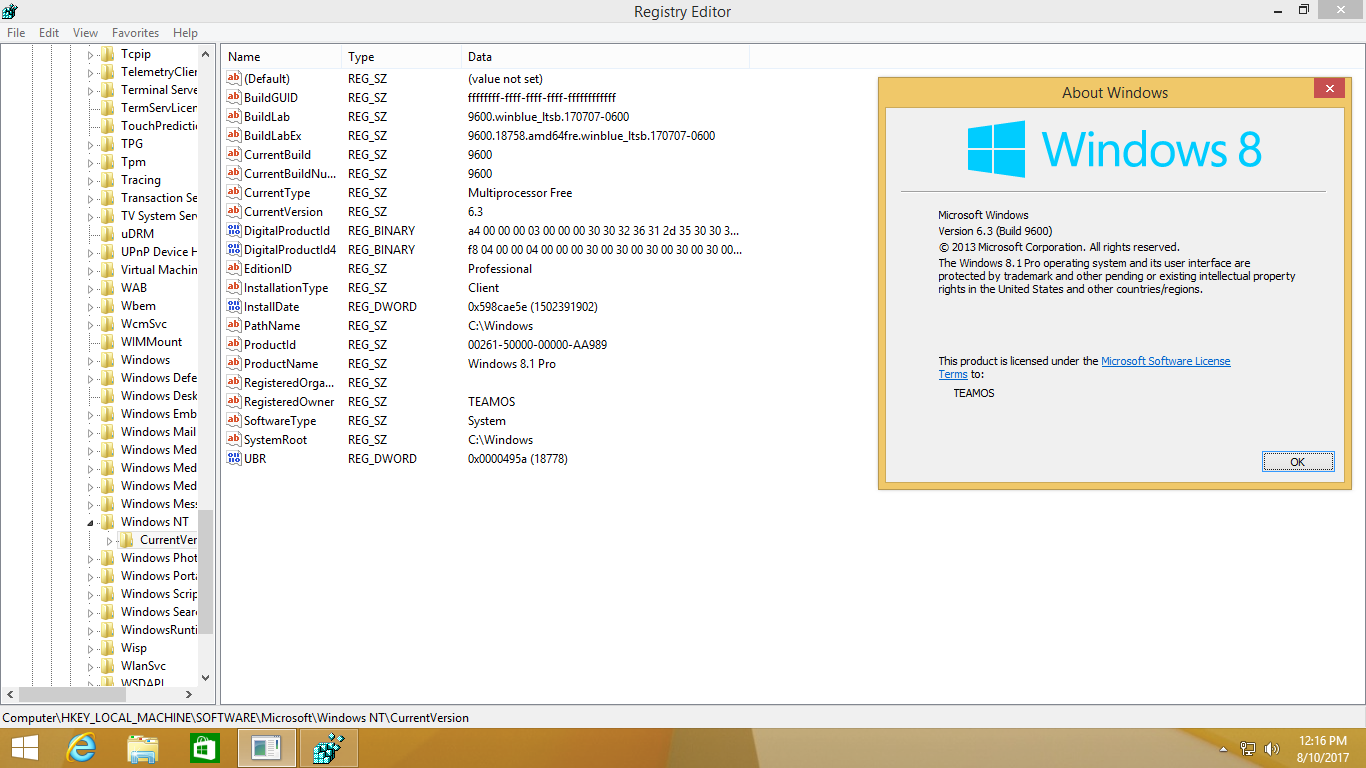Click the BuildGUID string value icon
This screenshot has height=768, width=1366.
pyautogui.click(x=235, y=98)
